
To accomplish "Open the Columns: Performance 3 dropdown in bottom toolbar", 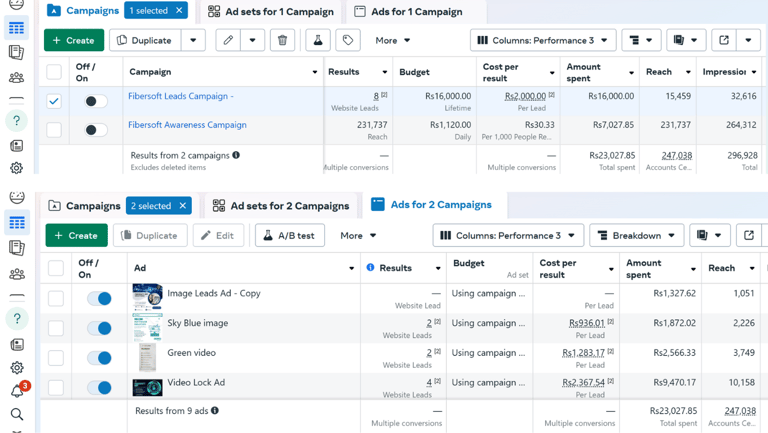I will point(508,236).
